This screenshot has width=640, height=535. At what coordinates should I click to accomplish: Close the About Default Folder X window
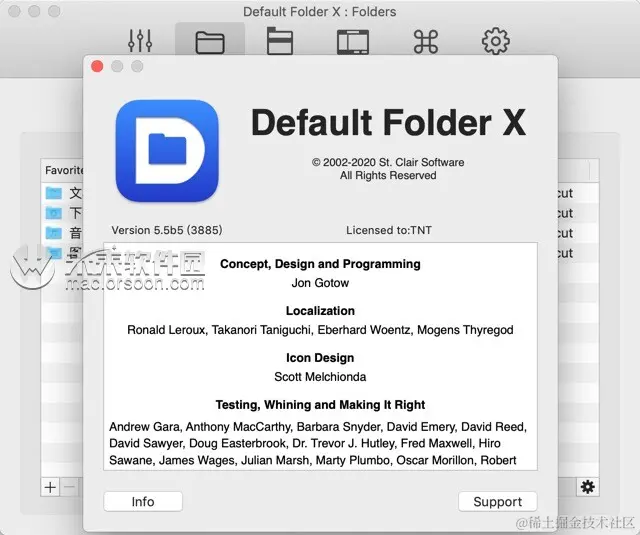pos(97,66)
